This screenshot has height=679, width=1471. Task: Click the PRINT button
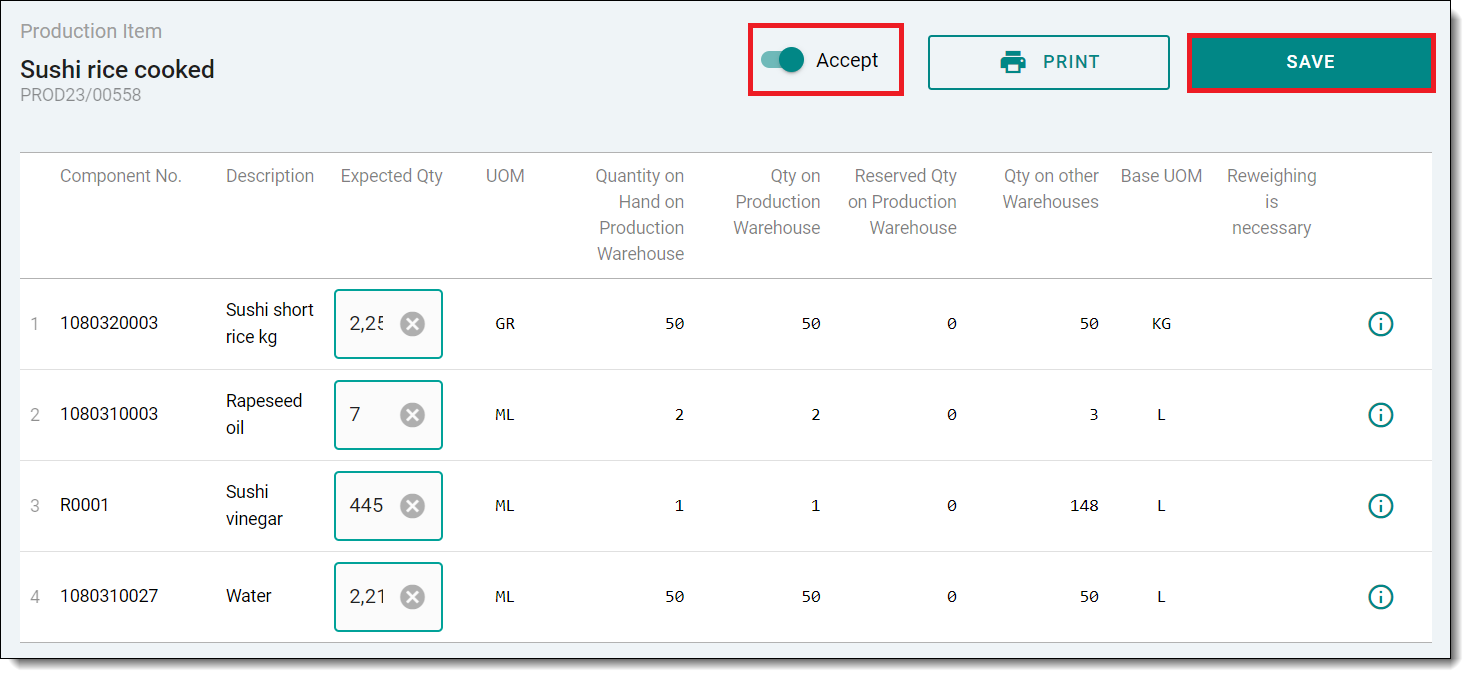pyautogui.click(x=1048, y=62)
